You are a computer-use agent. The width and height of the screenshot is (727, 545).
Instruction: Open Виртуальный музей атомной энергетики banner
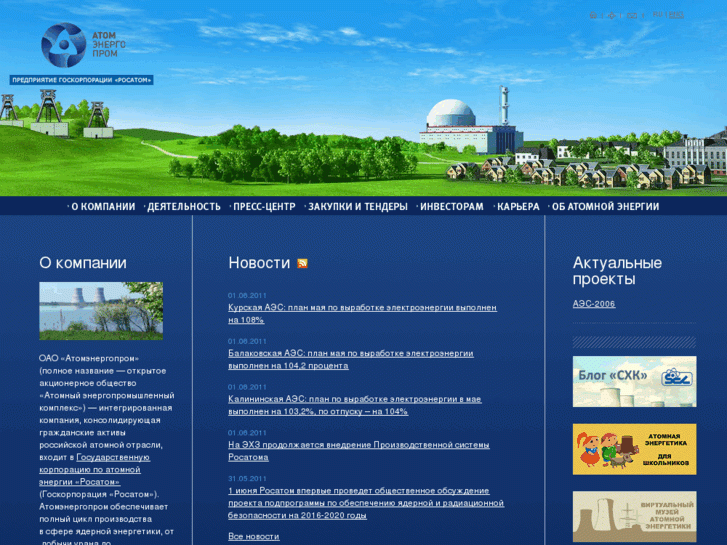pyautogui.click(x=634, y=517)
